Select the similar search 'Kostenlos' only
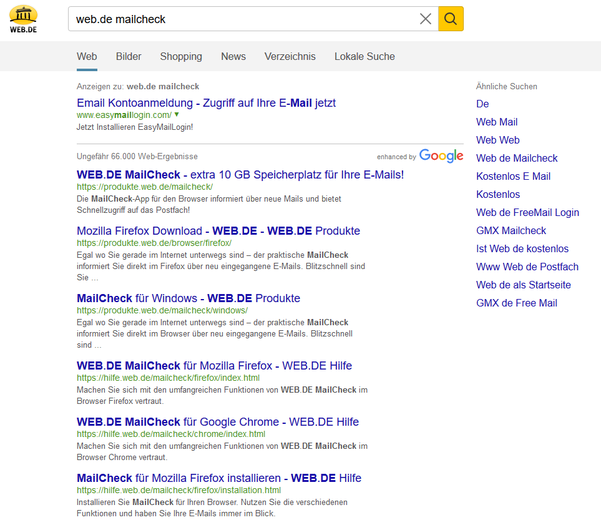Screen dimensions: 601x525 498,194
